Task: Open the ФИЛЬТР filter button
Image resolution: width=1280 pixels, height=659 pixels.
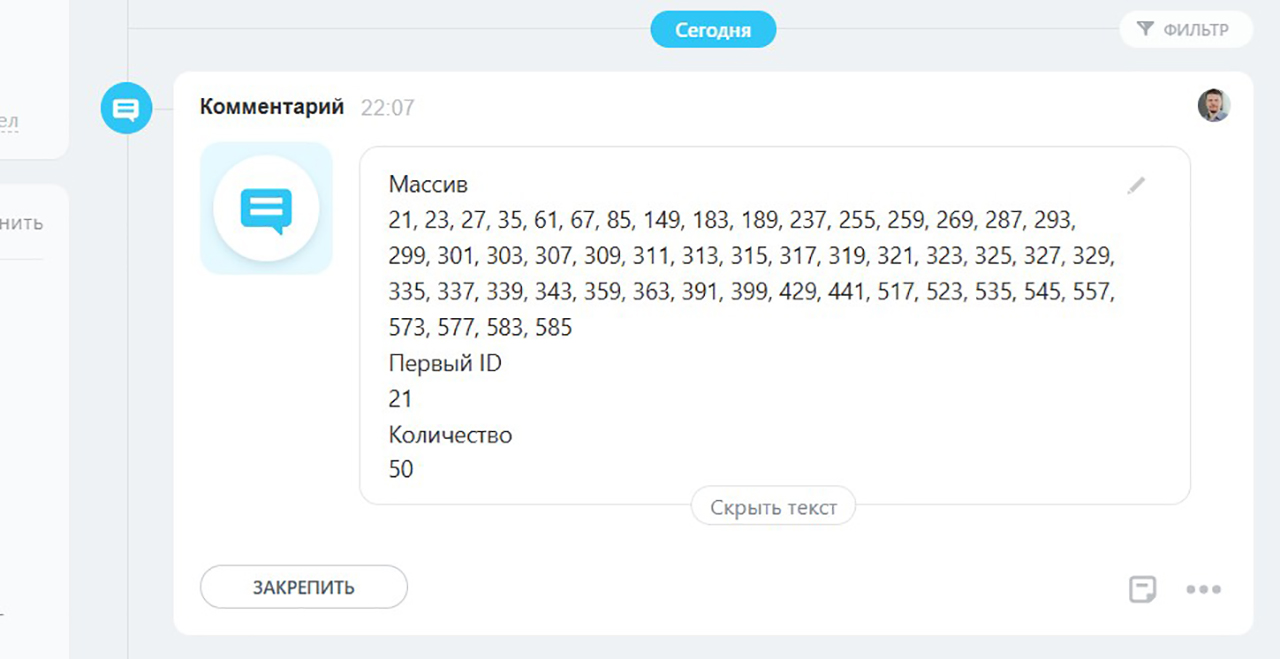Action: point(1186,30)
